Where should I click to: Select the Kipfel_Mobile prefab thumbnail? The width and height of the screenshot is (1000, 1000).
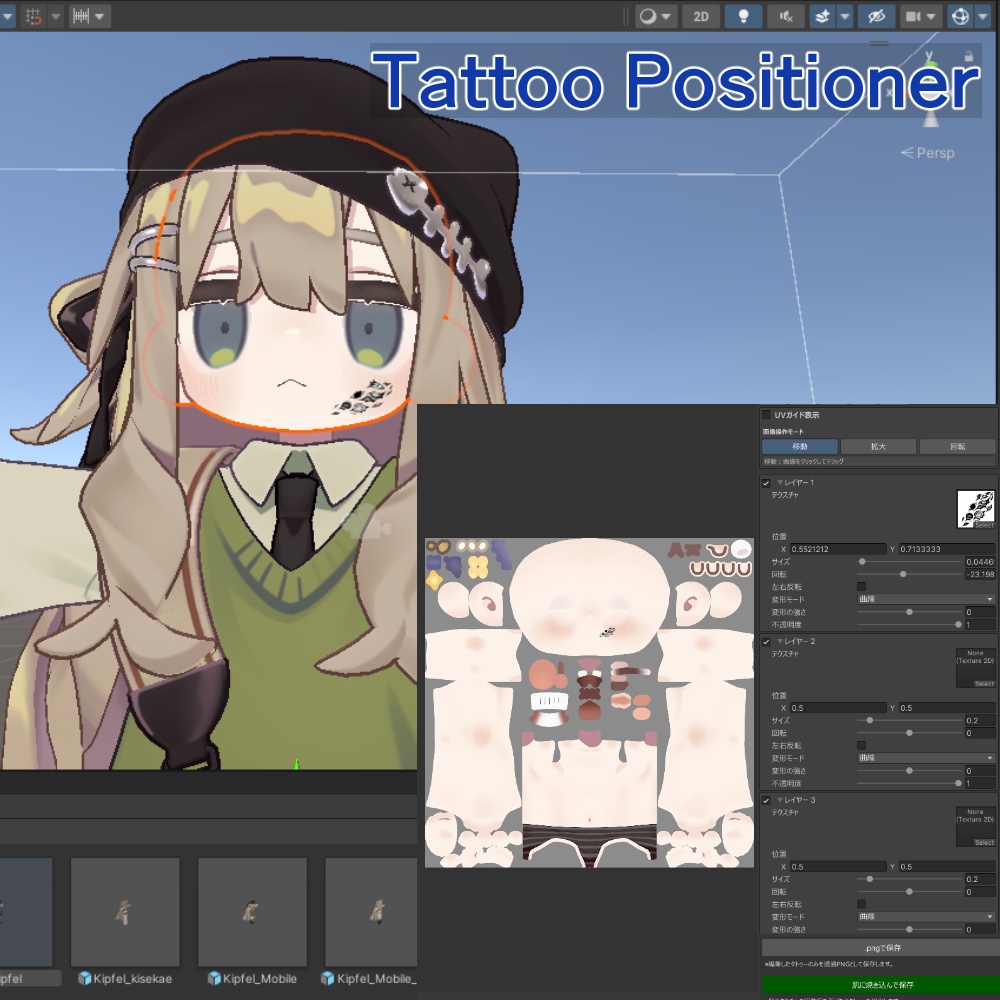point(252,911)
